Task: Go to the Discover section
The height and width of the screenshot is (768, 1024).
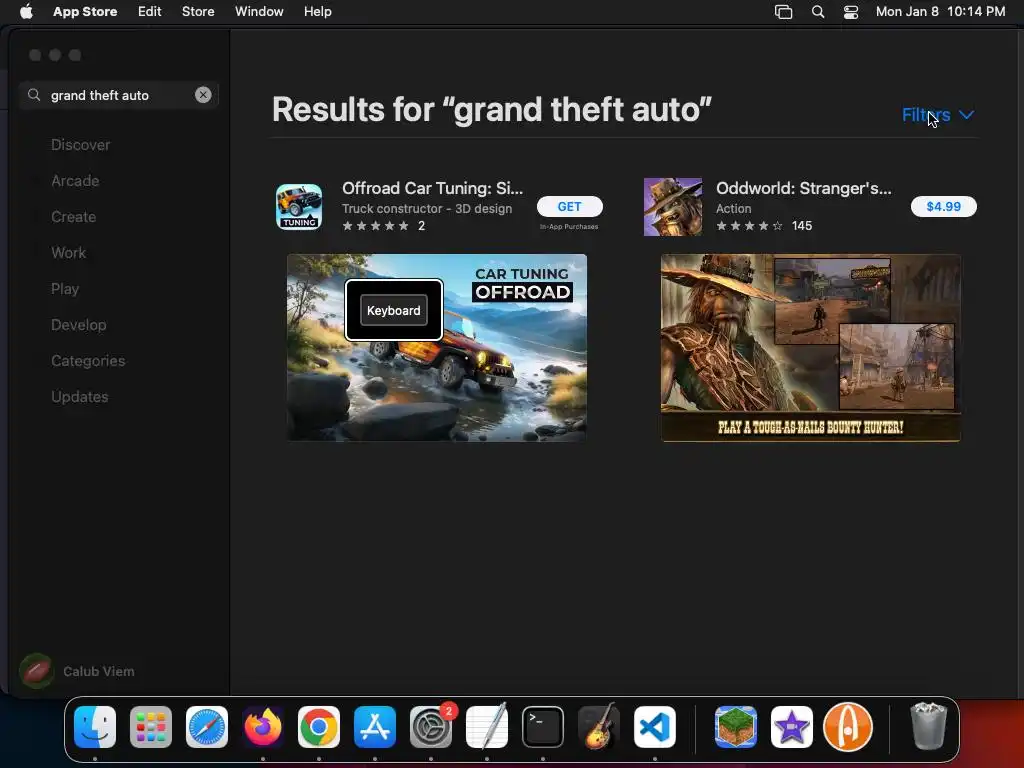Action: pos(80,145)
